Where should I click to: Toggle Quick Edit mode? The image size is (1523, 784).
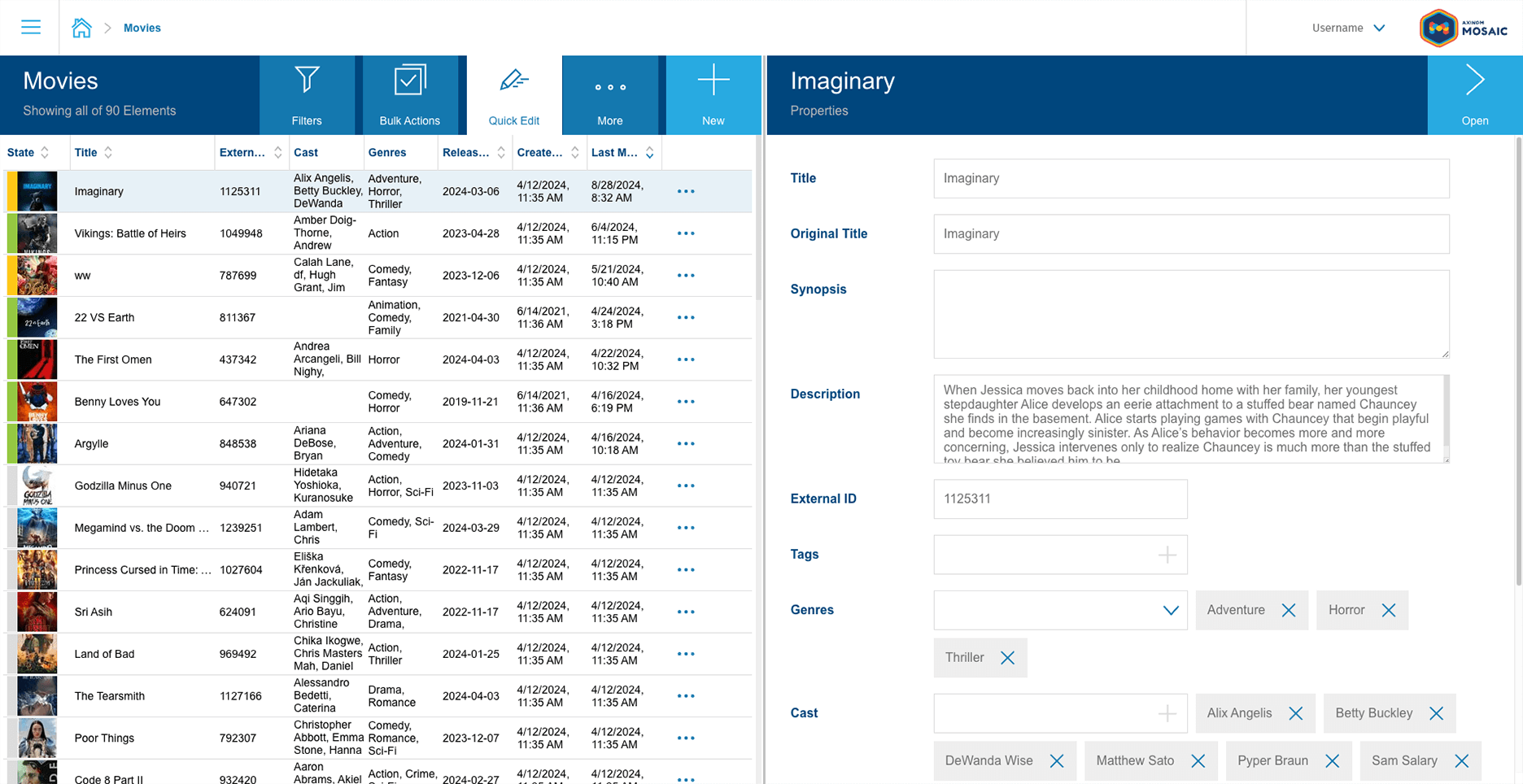(513, 95)
